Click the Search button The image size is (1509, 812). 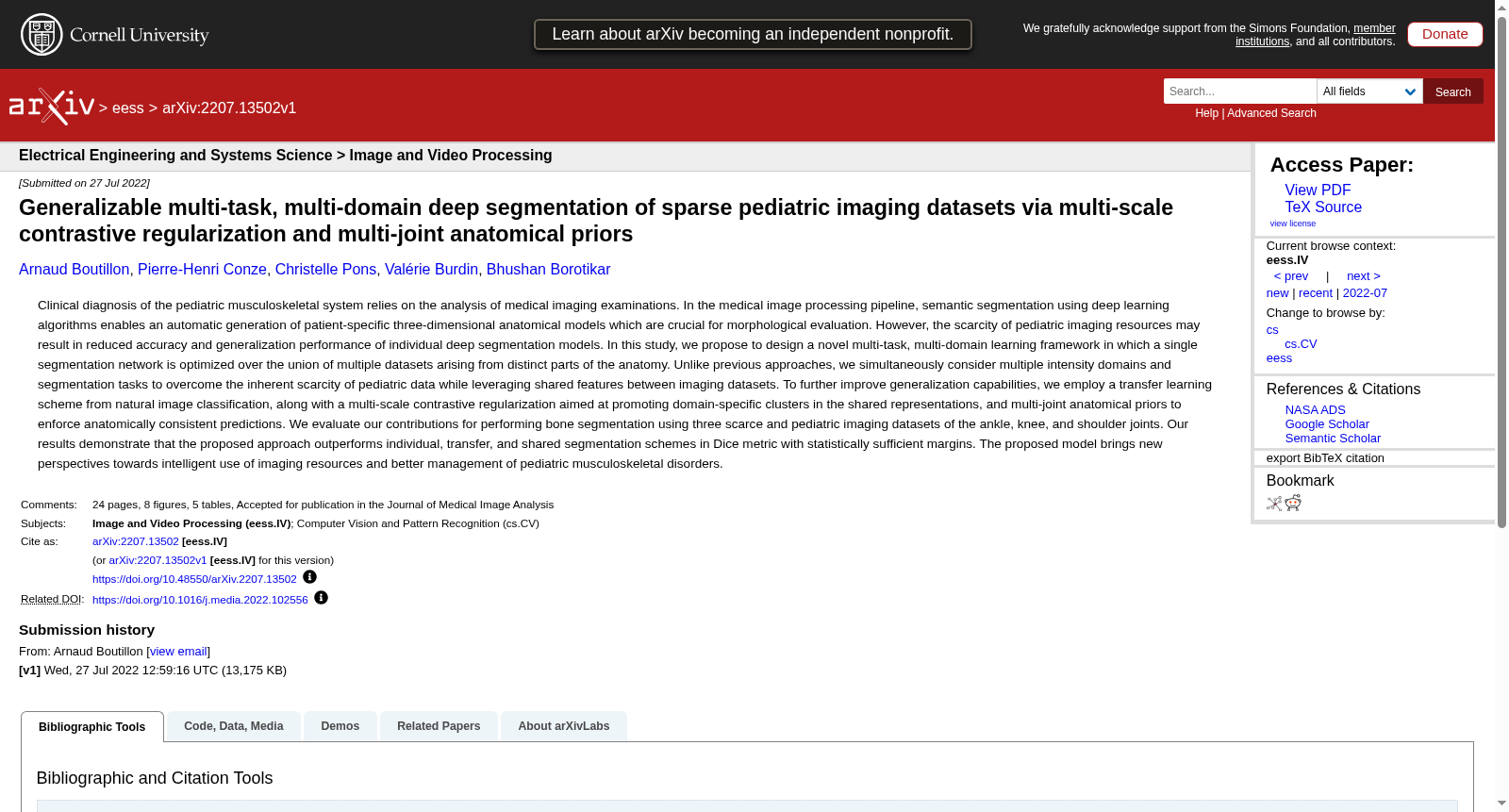click(1452, 91)
